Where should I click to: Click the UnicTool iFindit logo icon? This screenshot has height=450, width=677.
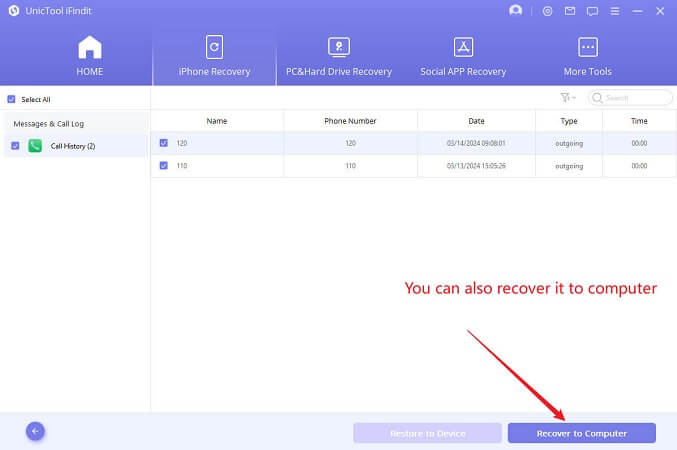[x=12, y=11]
